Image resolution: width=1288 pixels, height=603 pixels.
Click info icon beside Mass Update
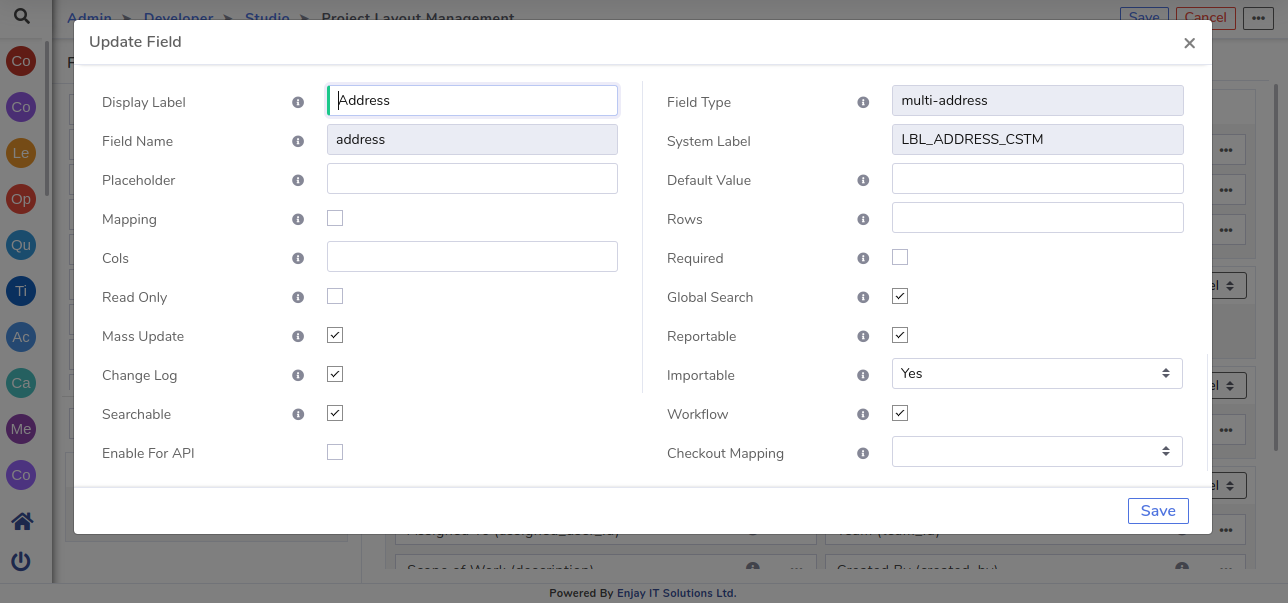click(298, 336)
